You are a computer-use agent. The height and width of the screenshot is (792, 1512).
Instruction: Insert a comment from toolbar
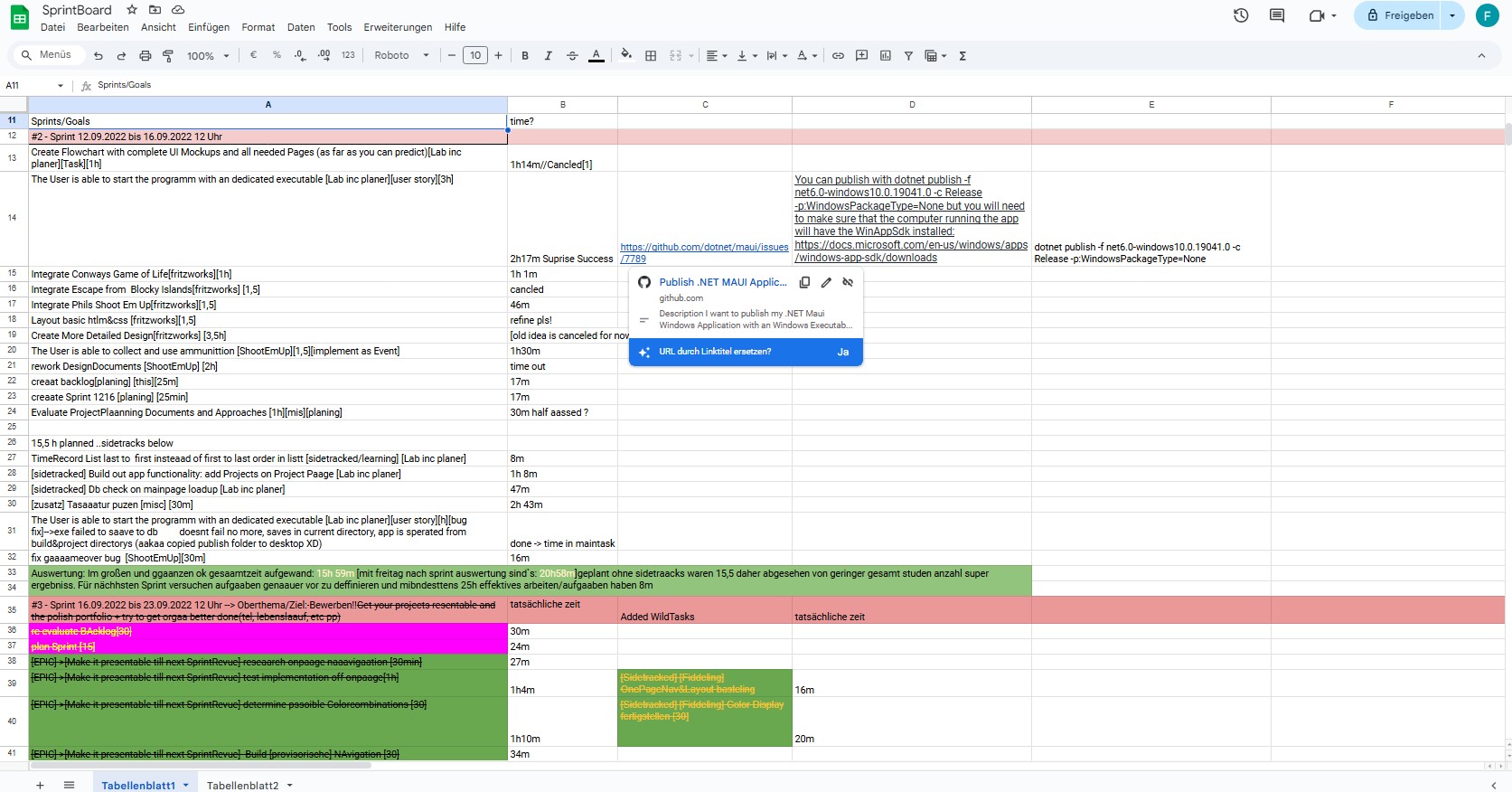point(862,55)
